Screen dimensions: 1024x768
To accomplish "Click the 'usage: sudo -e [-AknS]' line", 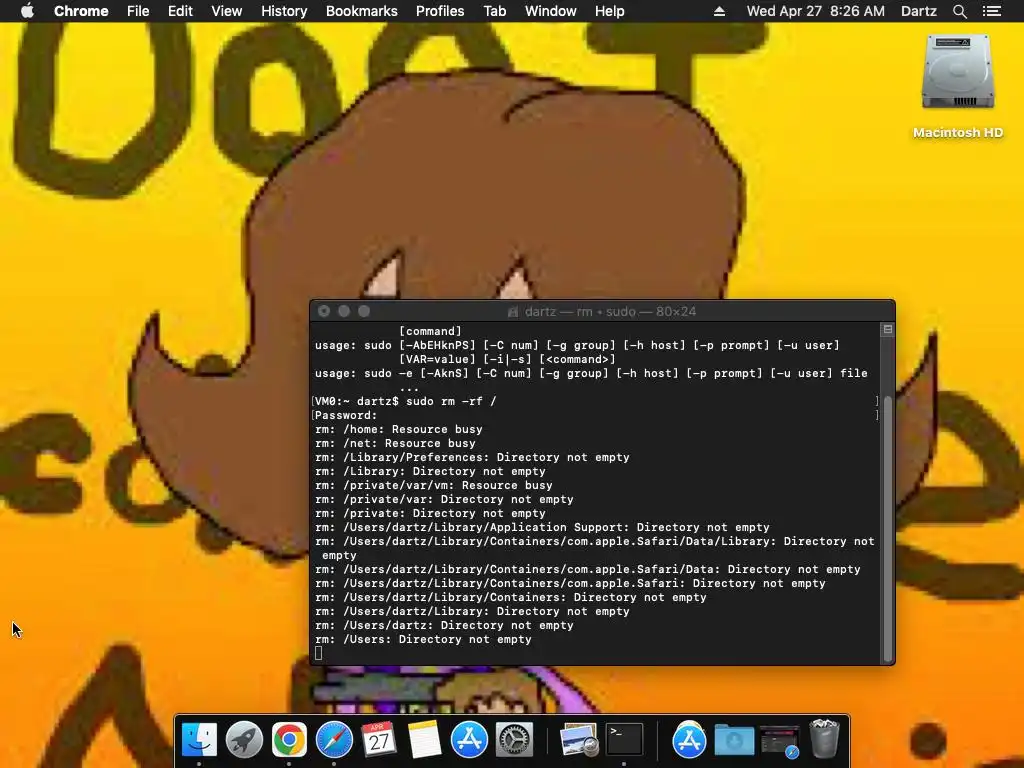I will click(591, 374).
